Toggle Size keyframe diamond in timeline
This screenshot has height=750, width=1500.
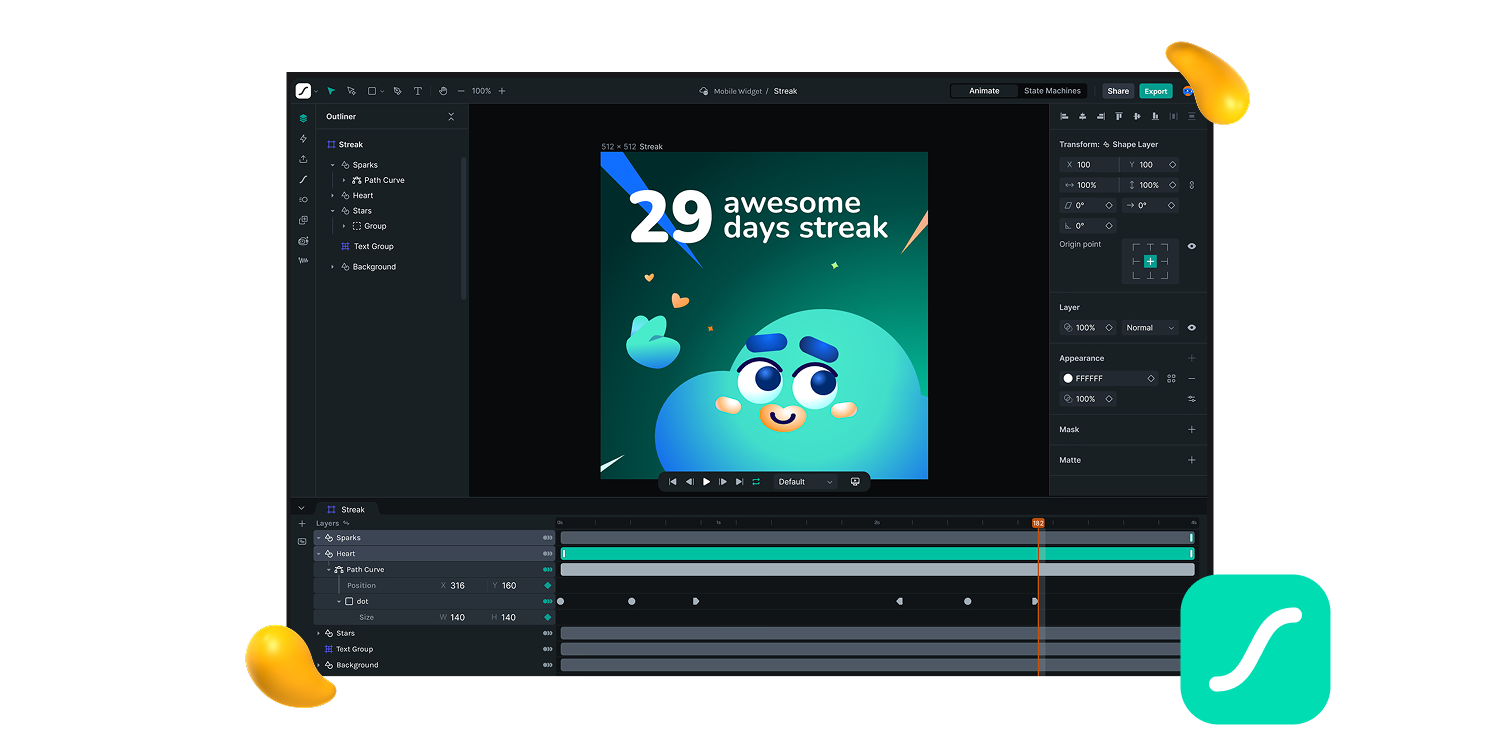click(547, 618)
